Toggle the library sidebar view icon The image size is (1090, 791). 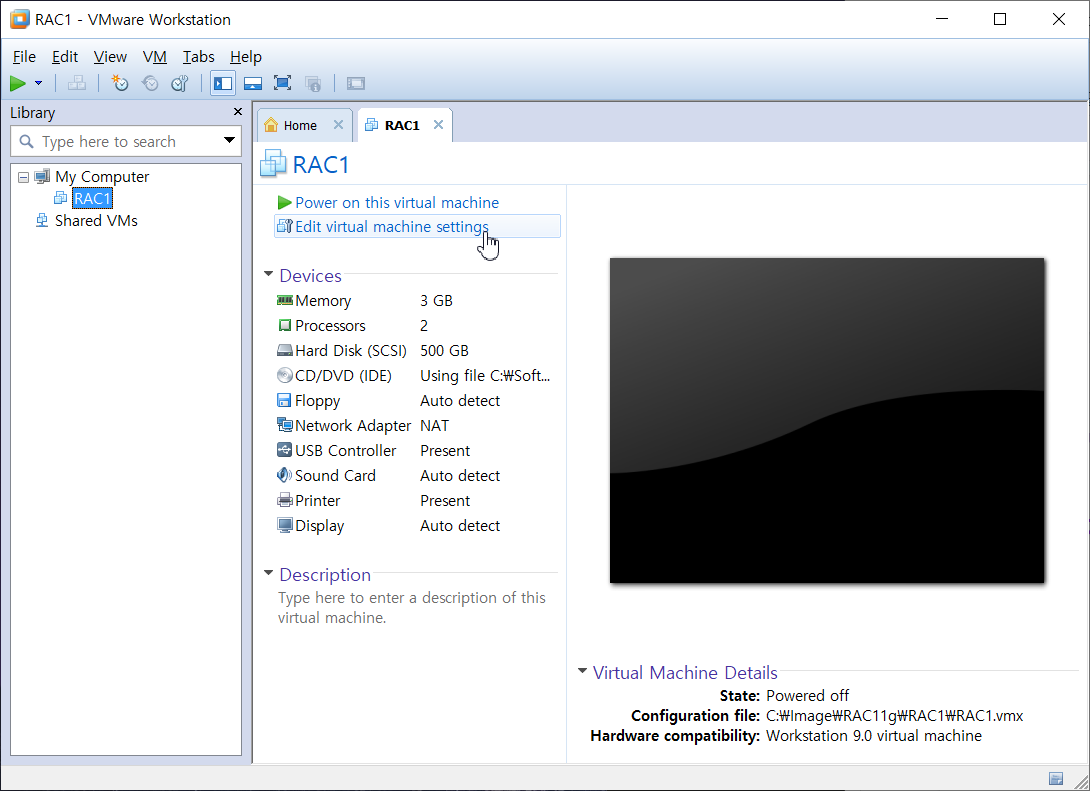[x=223, y=84]
